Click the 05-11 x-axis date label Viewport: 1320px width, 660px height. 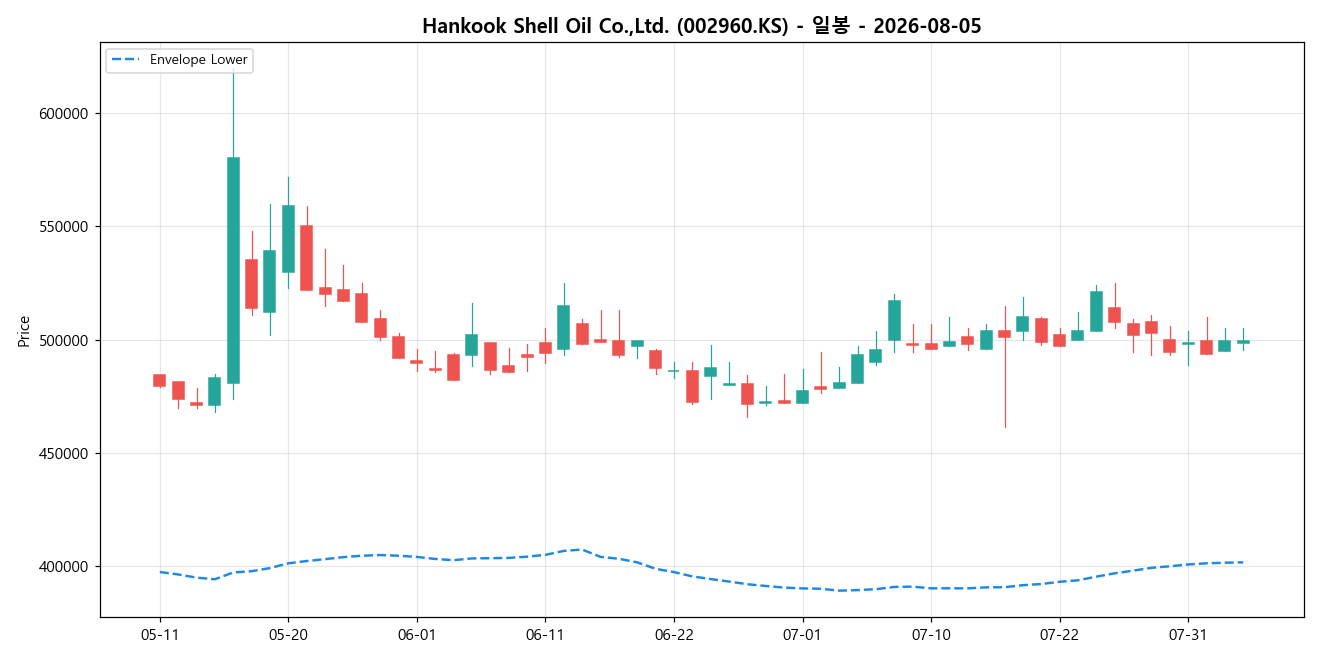pos(160,635)
